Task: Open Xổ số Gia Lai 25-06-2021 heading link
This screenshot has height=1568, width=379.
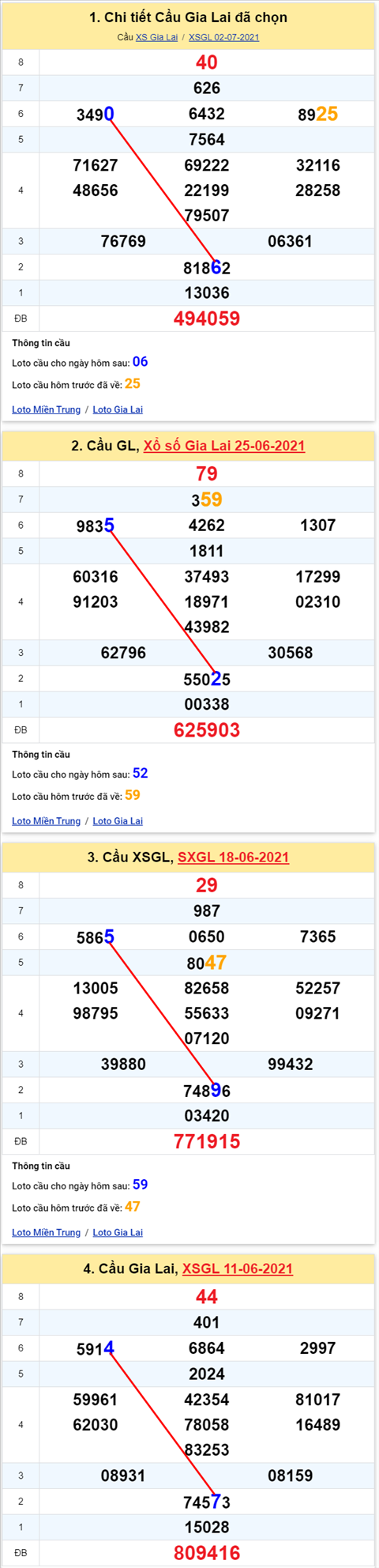Action: click(224, 446)
